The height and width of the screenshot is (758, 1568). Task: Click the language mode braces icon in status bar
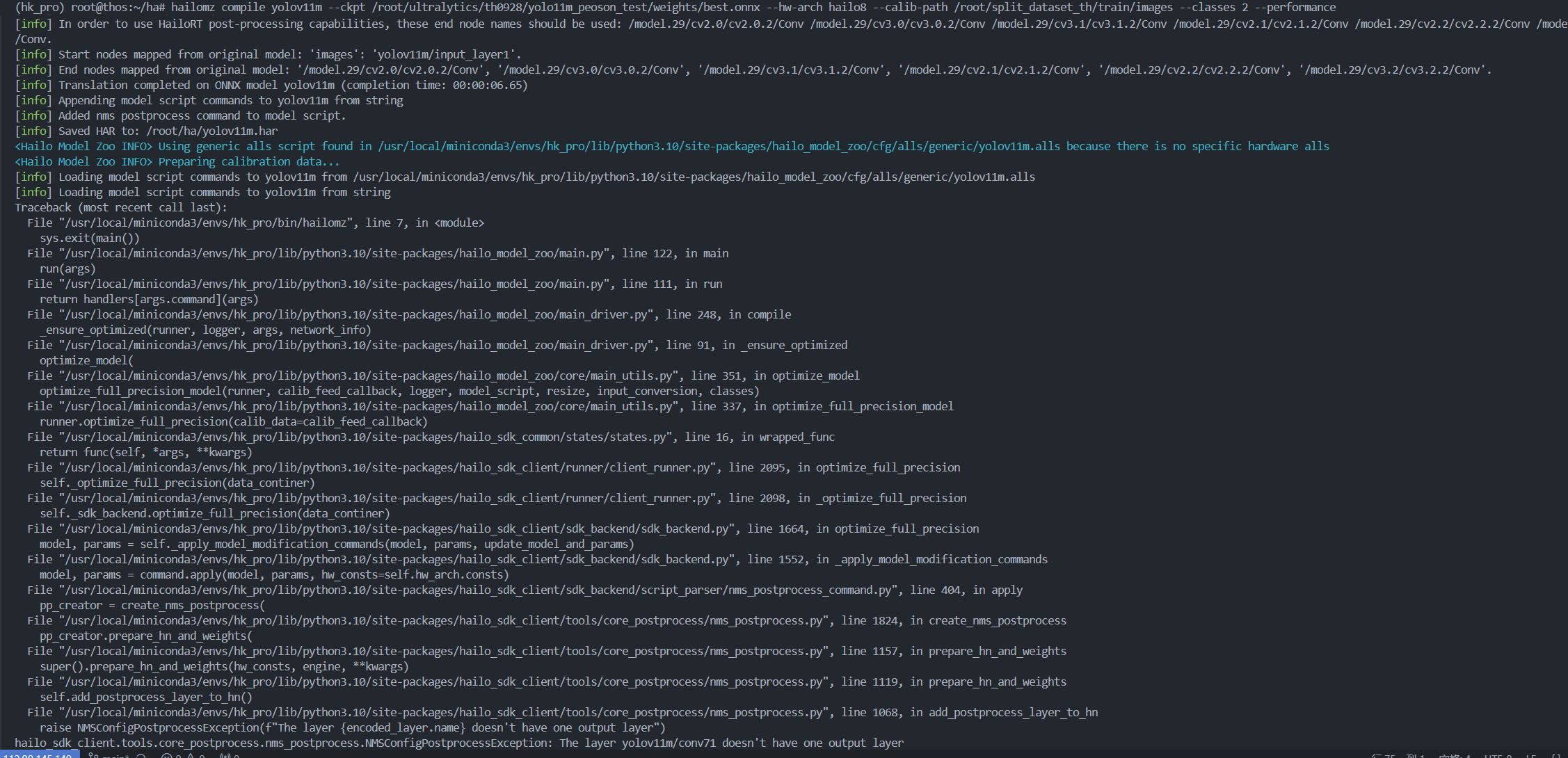[x=1557, y=756]
